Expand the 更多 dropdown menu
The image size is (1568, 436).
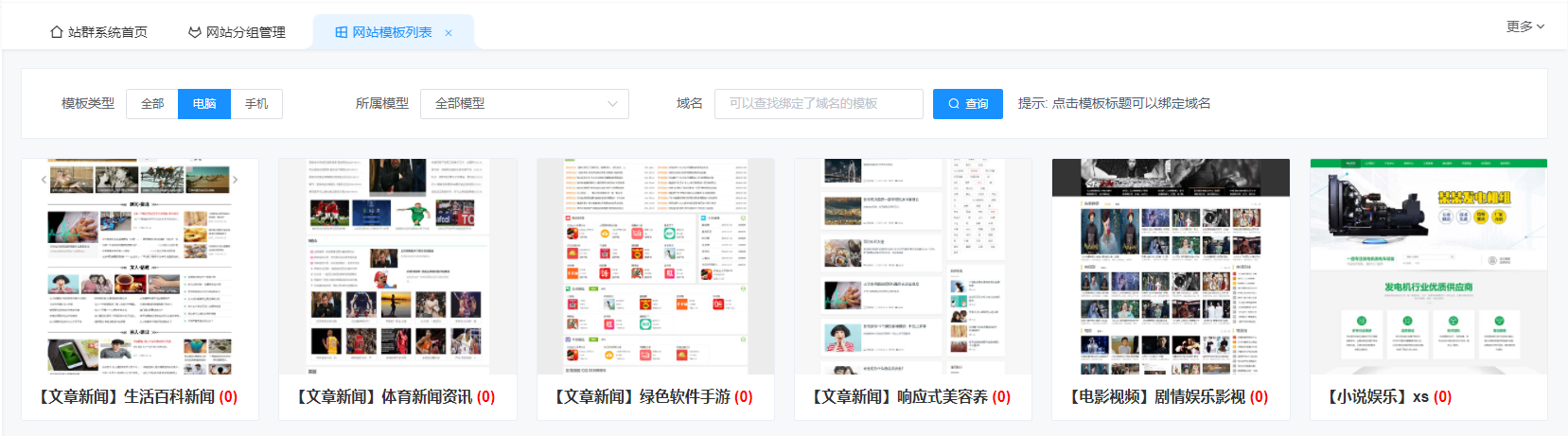(x=1524, y=26)
